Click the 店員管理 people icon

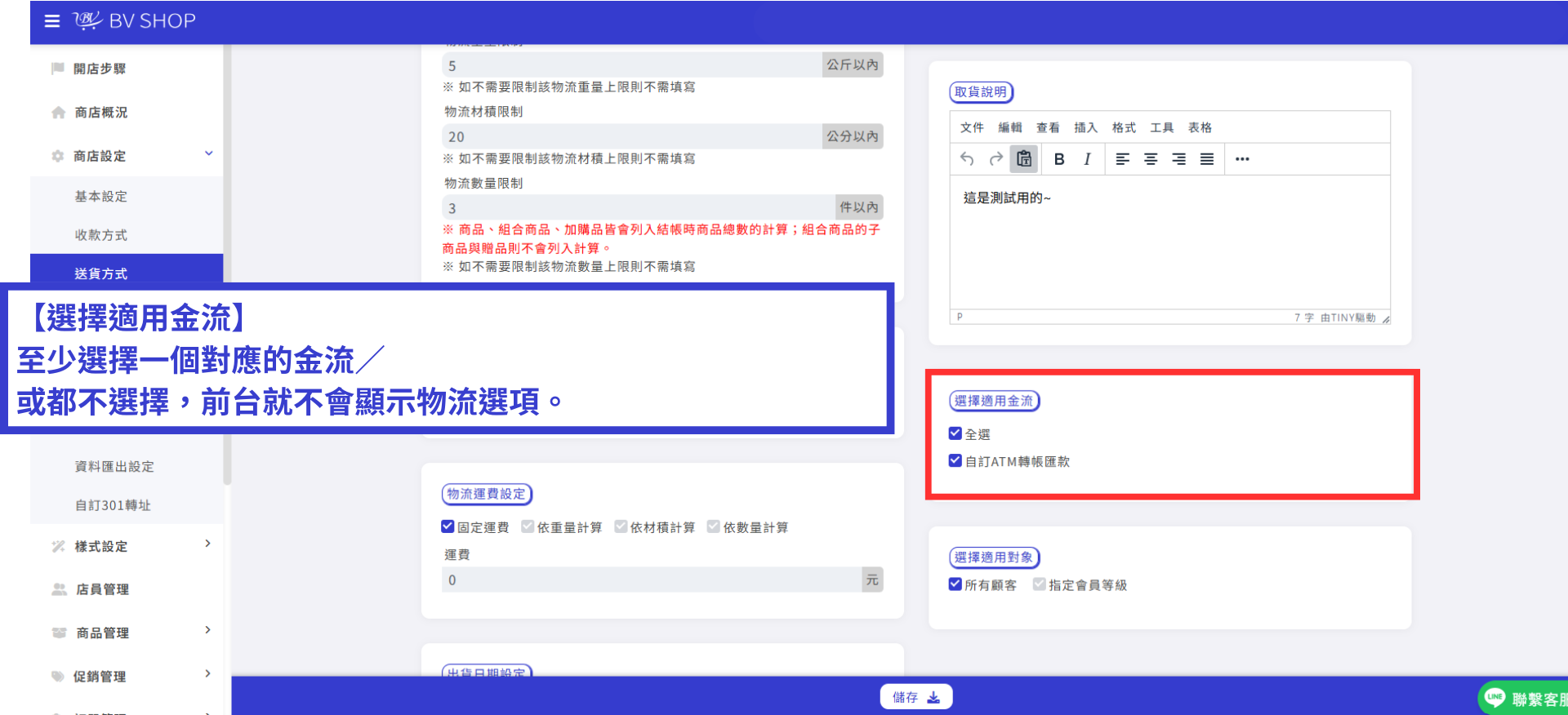(59, 589)
